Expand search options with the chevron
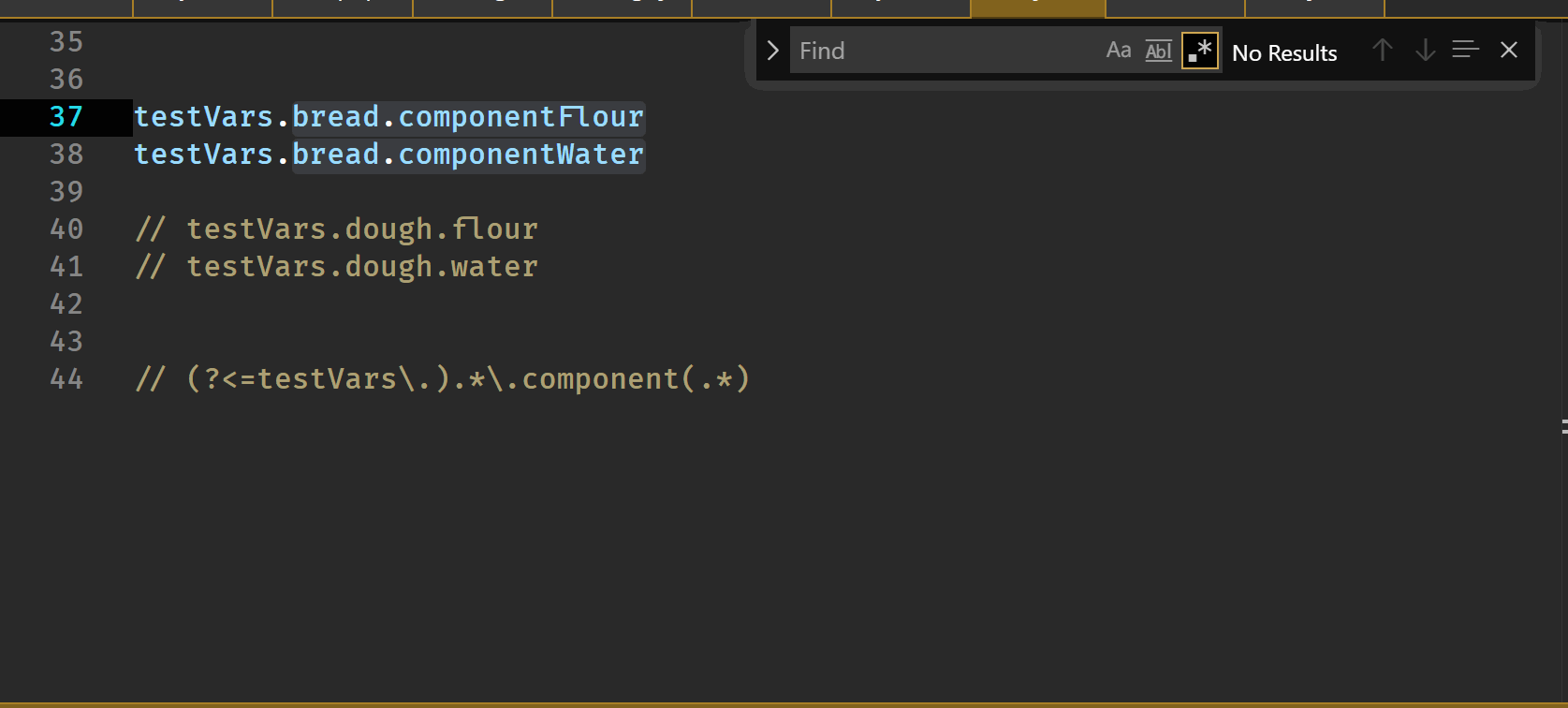Viewport: 1568px width, 708px height. (772, 51)
